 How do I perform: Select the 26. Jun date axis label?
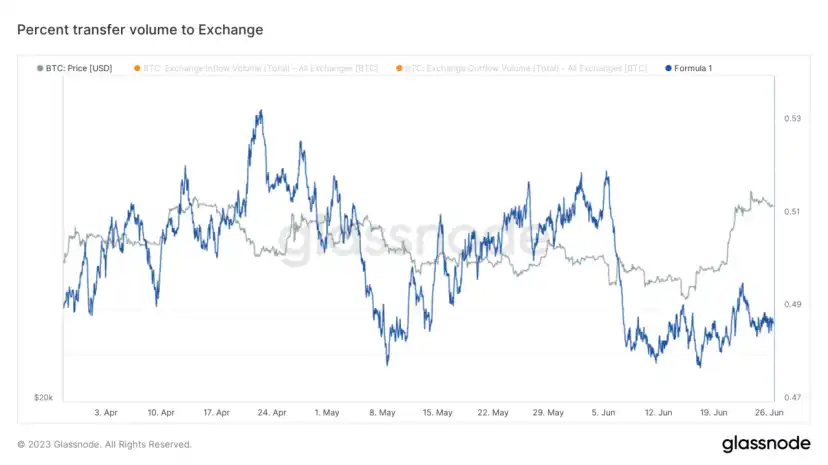pyautogui.click(x=769, y=412)
